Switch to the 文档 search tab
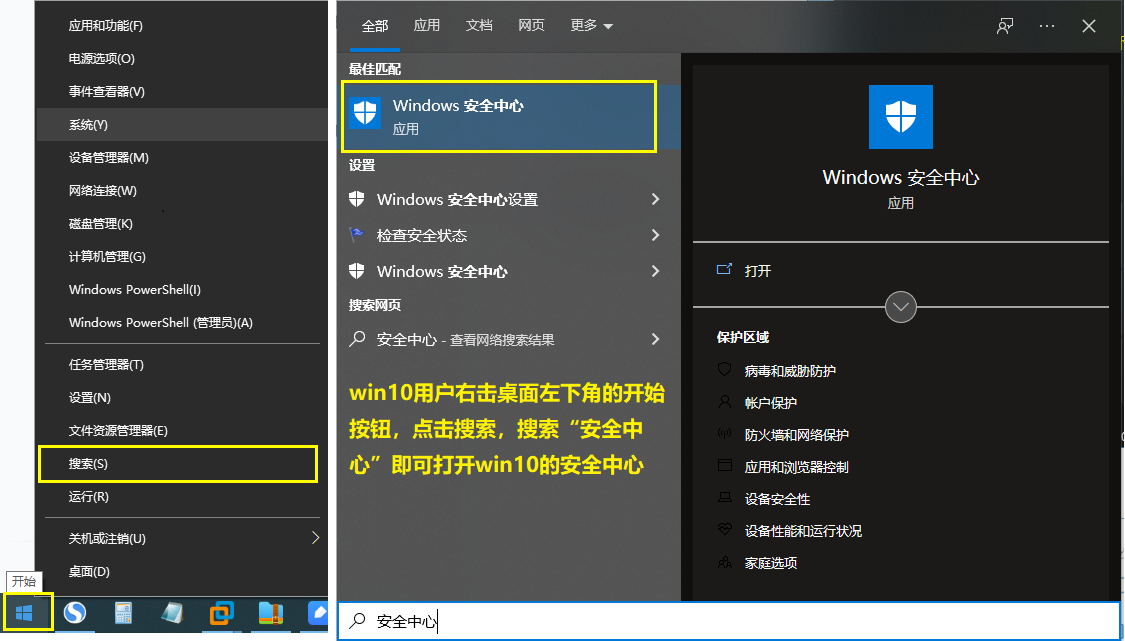This screenshot has height=641, width=1125. pos(479,26)
